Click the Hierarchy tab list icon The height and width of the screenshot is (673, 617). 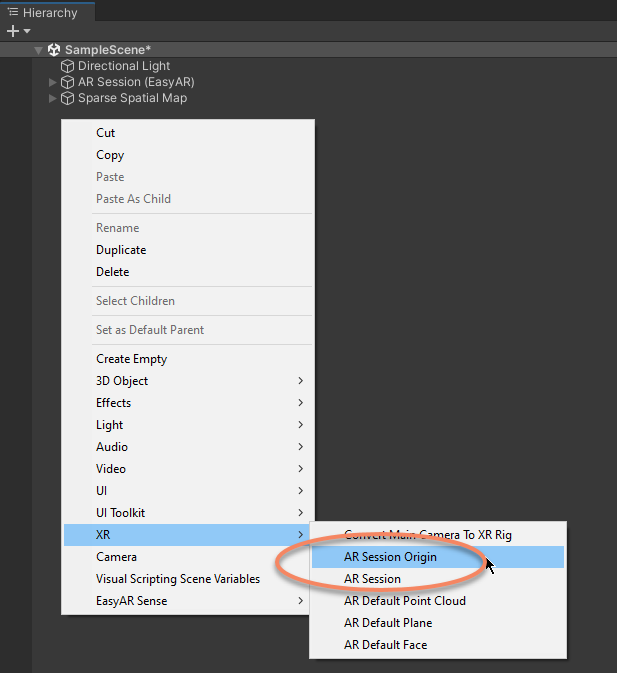tap(13, 12)
